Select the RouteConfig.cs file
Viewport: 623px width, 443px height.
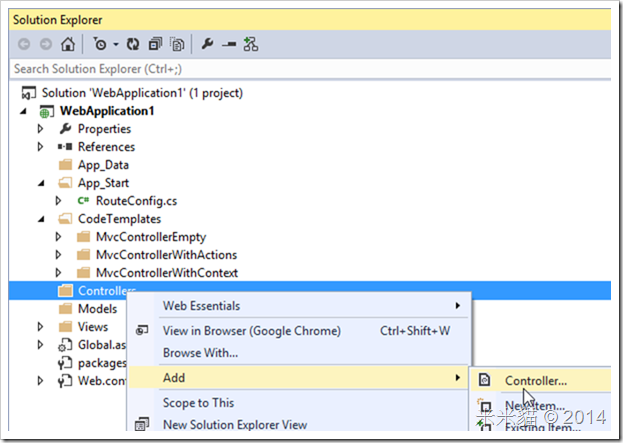click(x=136, y=201)
